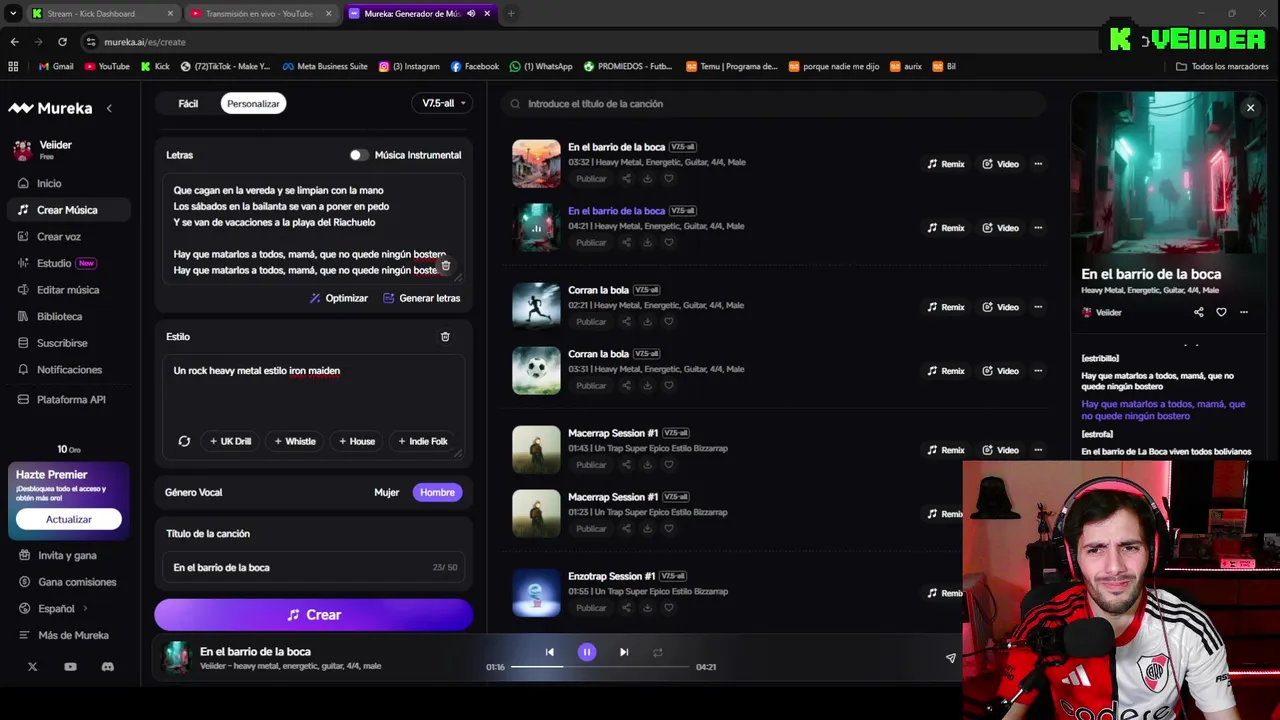Reload the browser page
This screenshot has height=720, width=1280.
point(62,42)
